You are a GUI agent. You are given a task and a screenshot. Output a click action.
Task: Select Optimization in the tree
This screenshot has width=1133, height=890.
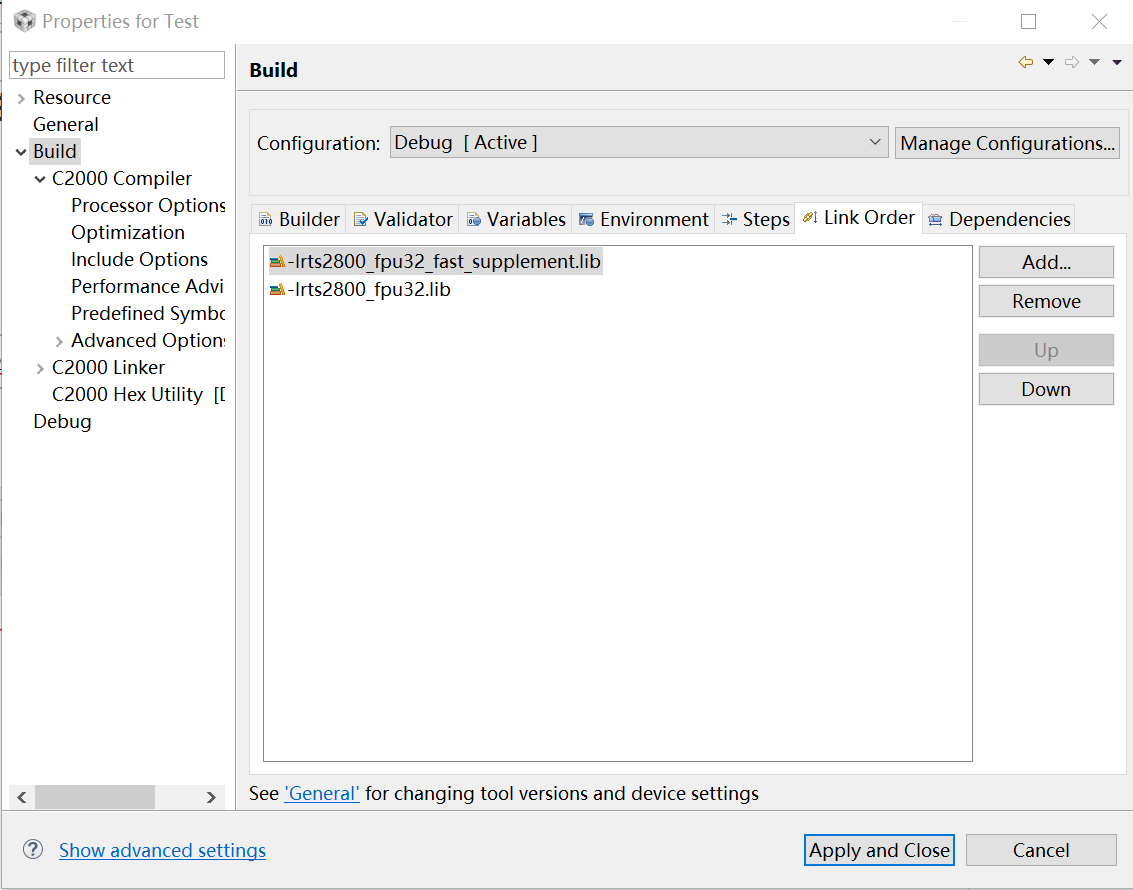(127, 232)
